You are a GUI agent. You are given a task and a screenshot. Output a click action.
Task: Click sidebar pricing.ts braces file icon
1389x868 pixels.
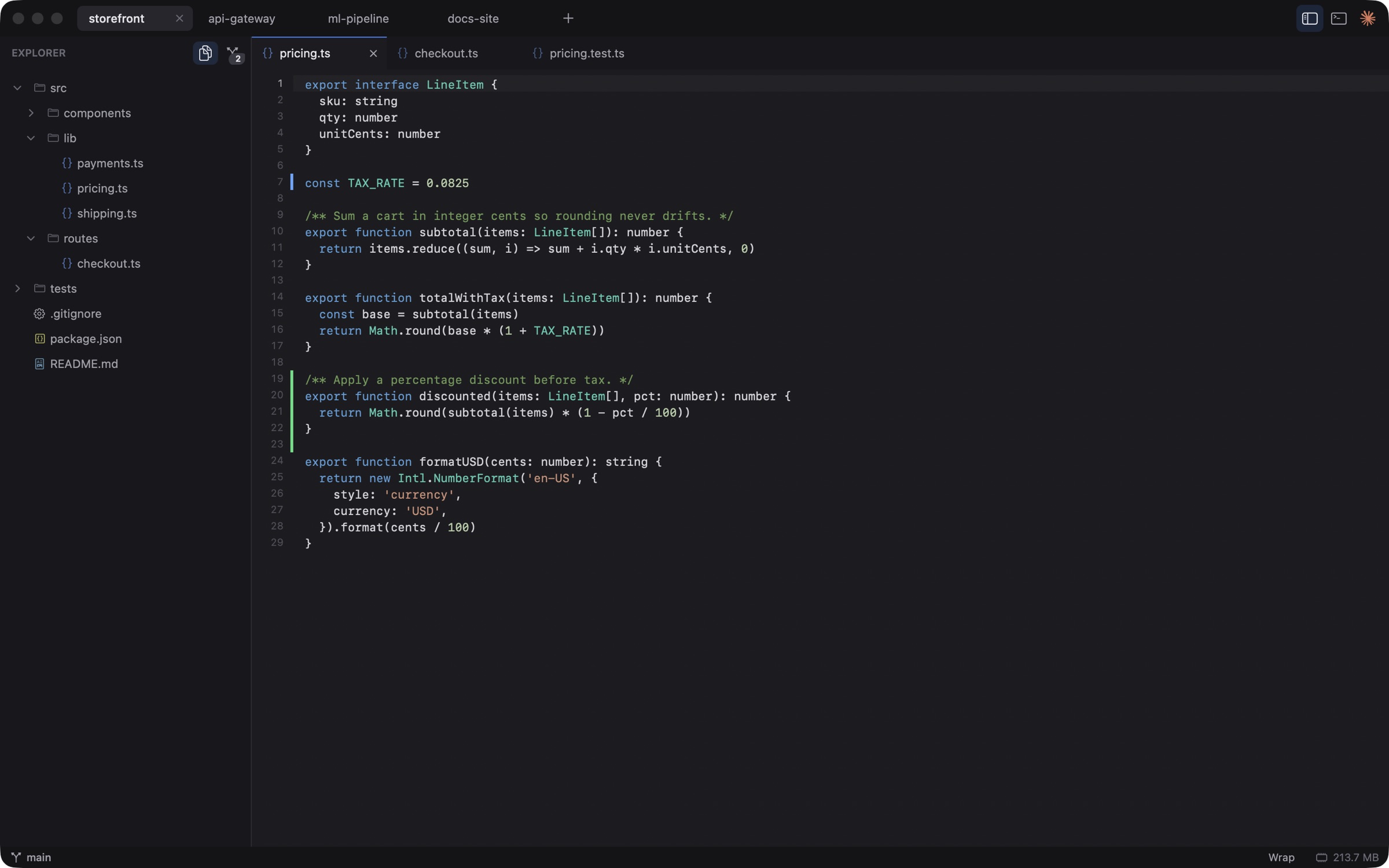click(x=67, y=188)
